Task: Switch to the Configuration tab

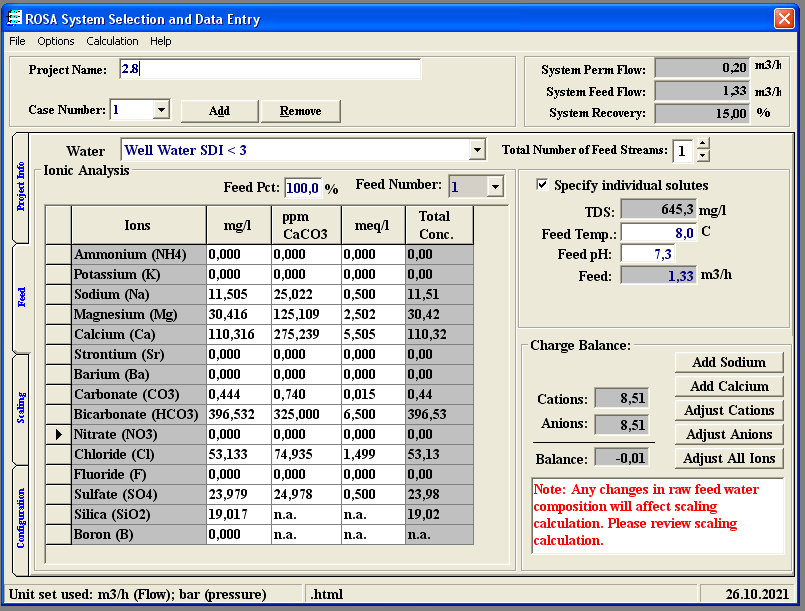Action: coord(21,519)
